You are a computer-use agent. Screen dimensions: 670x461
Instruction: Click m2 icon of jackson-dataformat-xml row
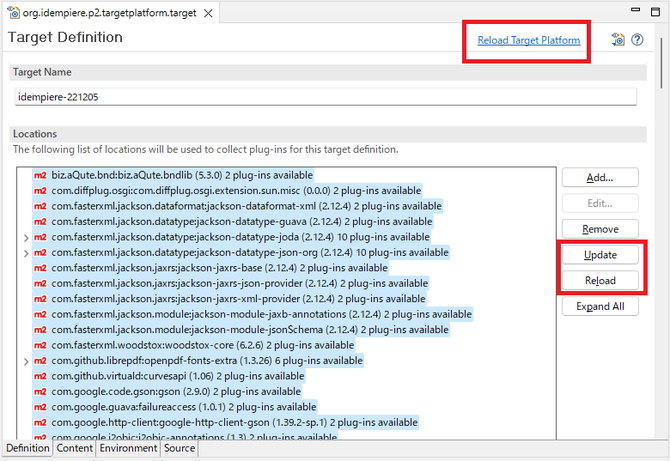click(40, 206)
